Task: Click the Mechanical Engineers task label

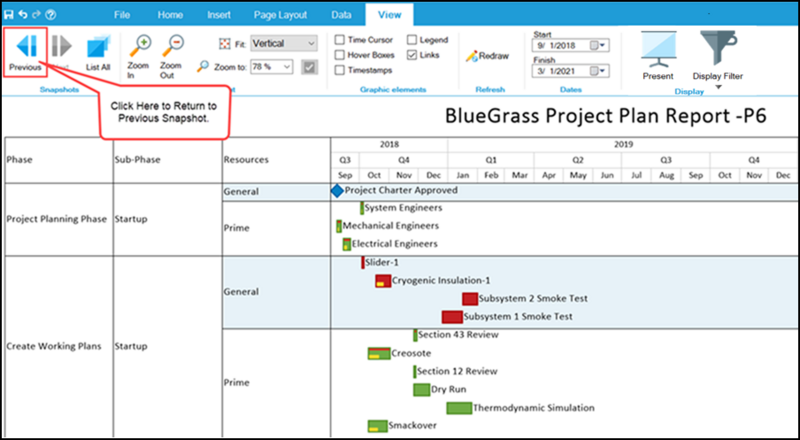Action: tap(390, 226)
